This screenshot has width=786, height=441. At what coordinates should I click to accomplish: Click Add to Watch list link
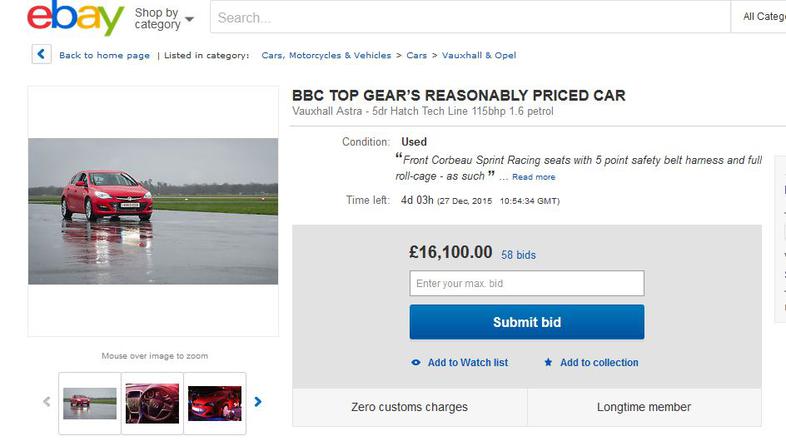click(x=467, y=363)
